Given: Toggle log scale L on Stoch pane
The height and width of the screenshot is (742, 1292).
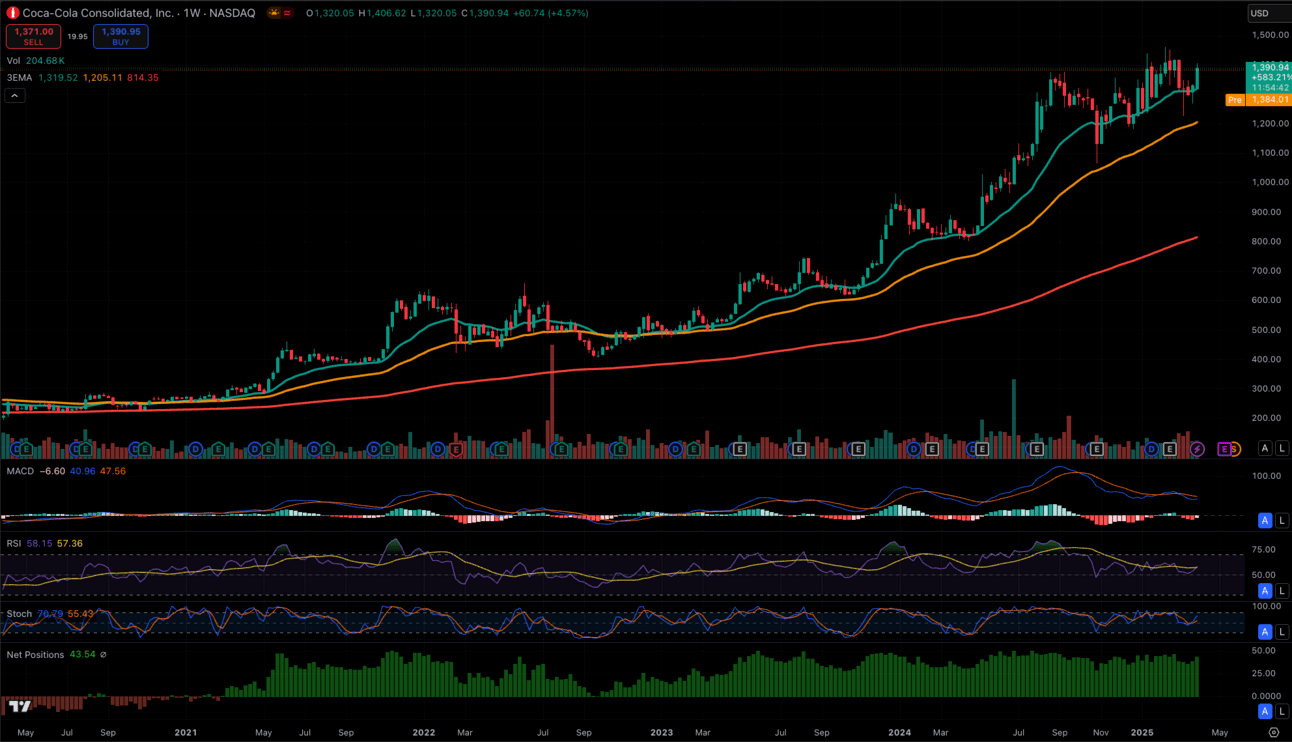Looking at the screenshot, I should point(1282,632).
